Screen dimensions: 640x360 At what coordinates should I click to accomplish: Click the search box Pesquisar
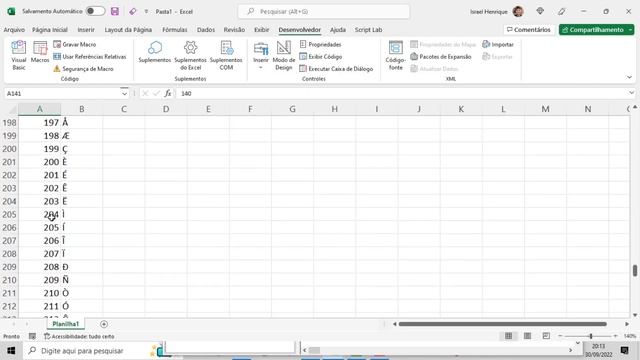pyautogui.click(x=324, y=11)
